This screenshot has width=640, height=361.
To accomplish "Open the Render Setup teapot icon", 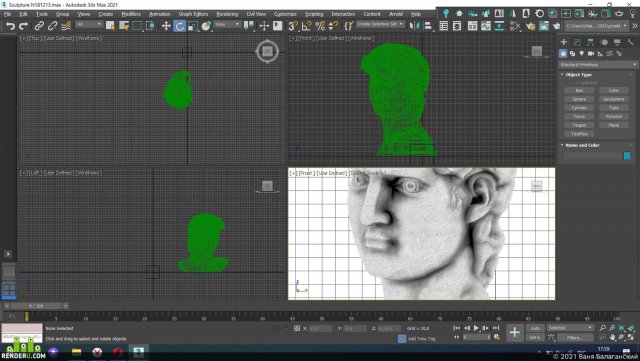I will [x=530, y=26].
